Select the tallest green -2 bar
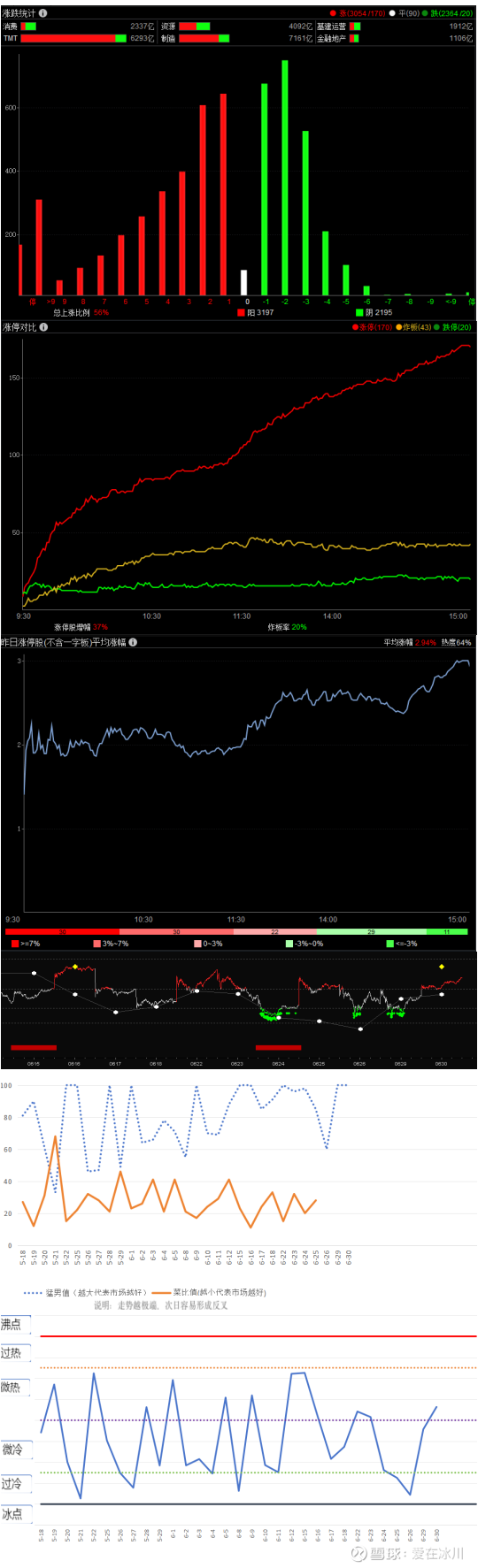 [x=285, y=178]
